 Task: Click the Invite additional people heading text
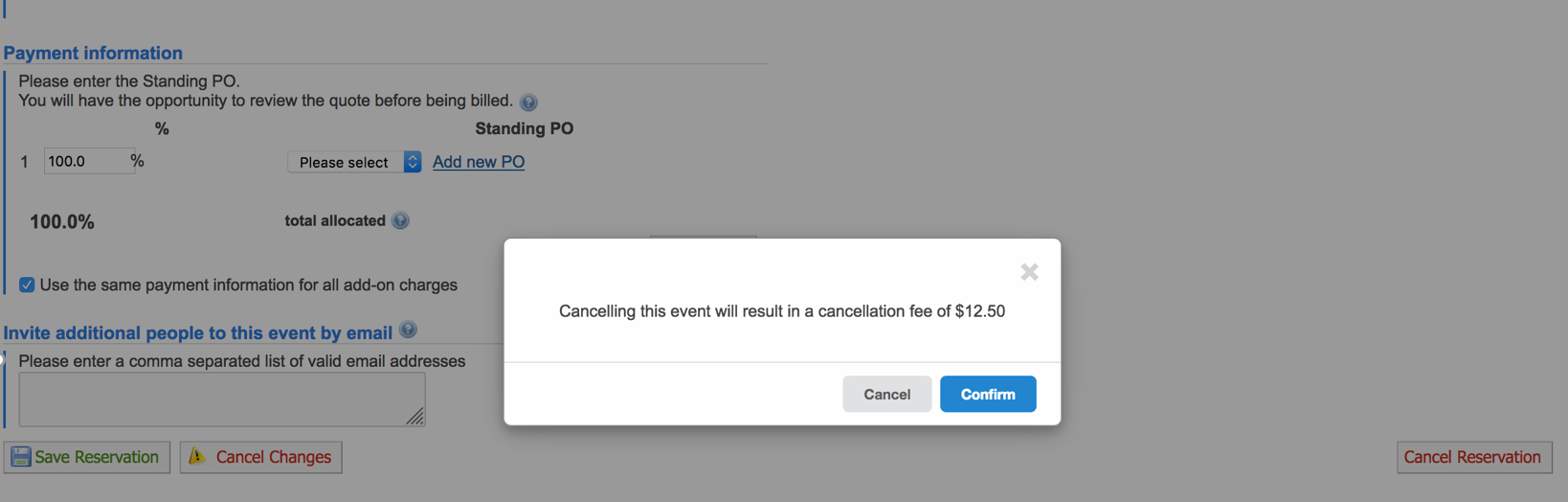(198, 332)
